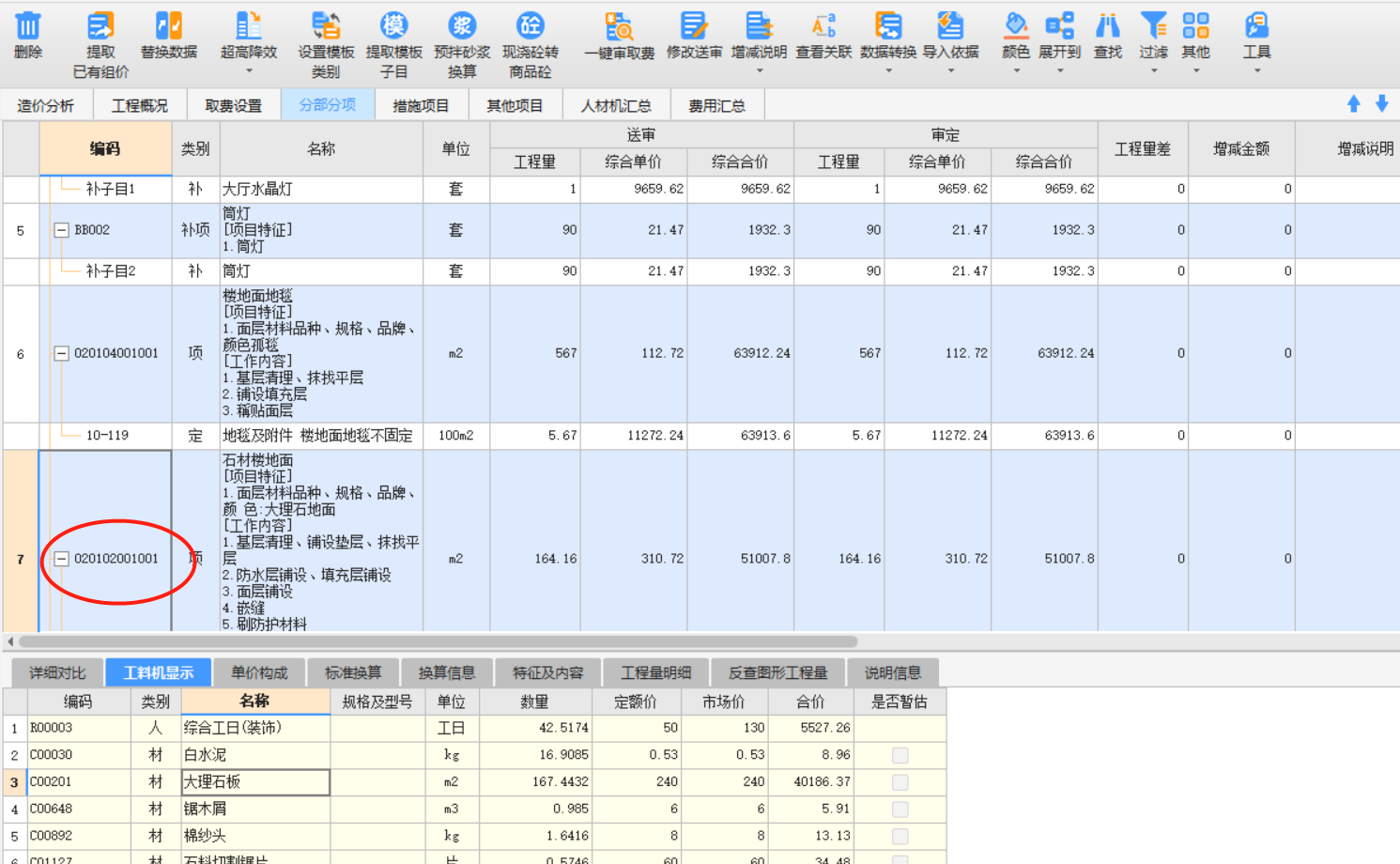The height and width of the screenshot is (864, 1400).
Task: Click the 编码 column header
Action: click(105, 148)
